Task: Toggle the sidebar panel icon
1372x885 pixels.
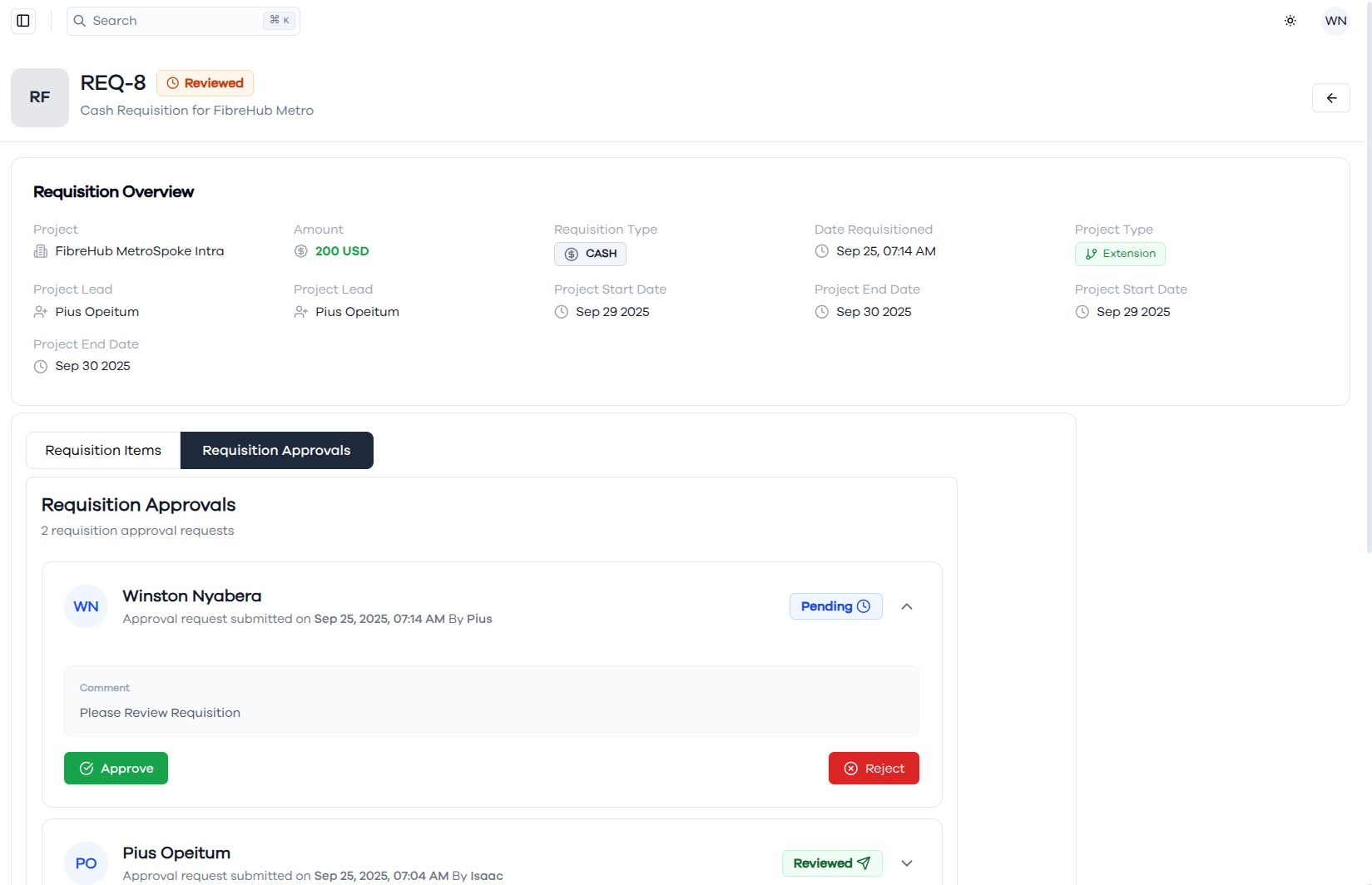Action: click(23, 21)
